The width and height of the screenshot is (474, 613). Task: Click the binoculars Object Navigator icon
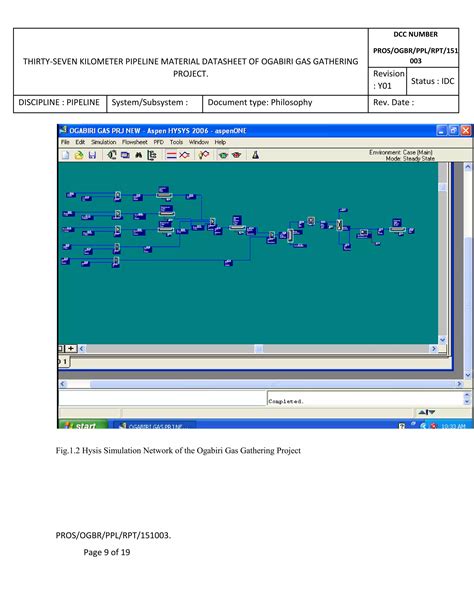pos(138,155)
